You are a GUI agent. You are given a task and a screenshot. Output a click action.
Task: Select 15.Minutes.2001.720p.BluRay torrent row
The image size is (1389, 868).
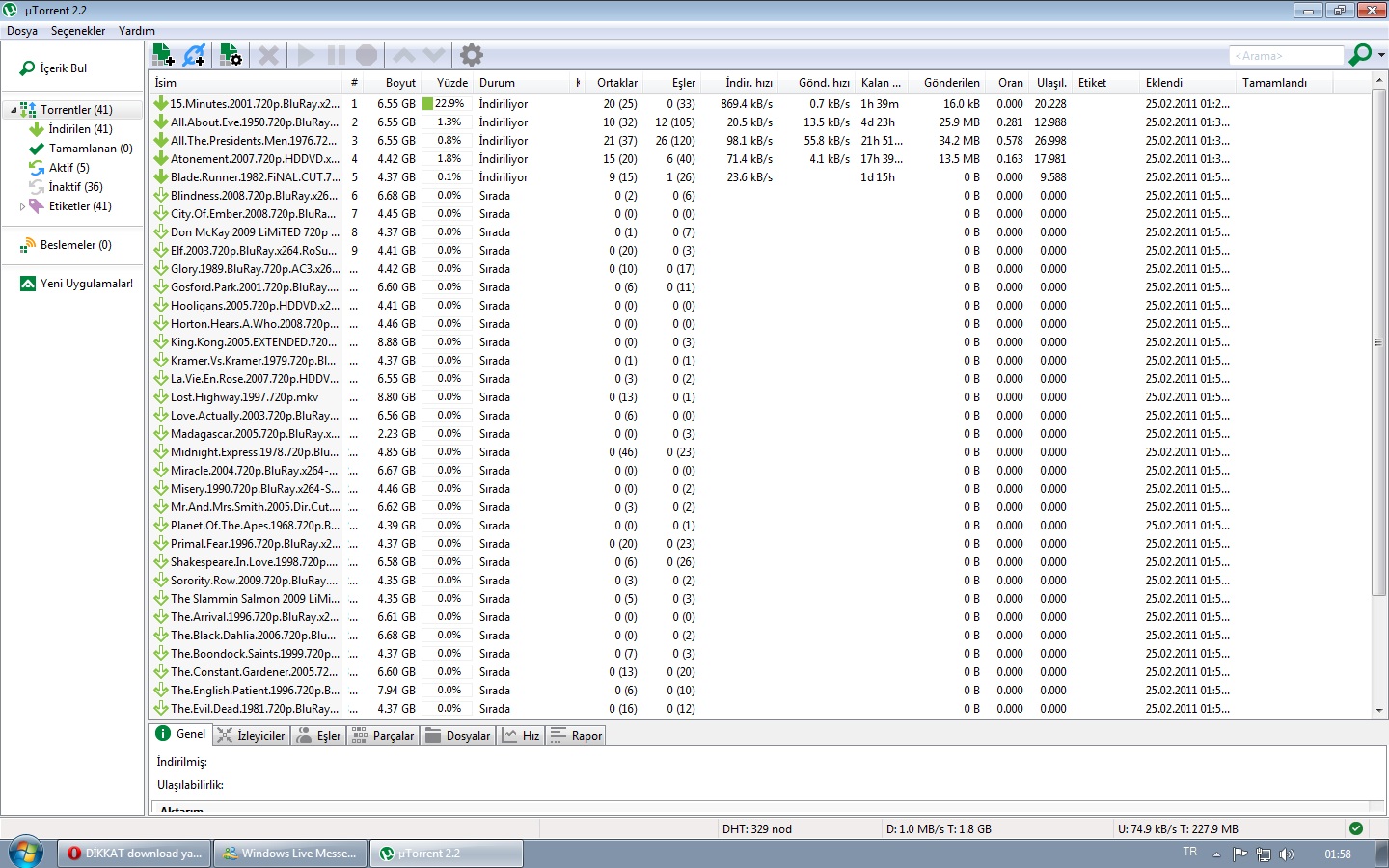click(x=760, y=104)
